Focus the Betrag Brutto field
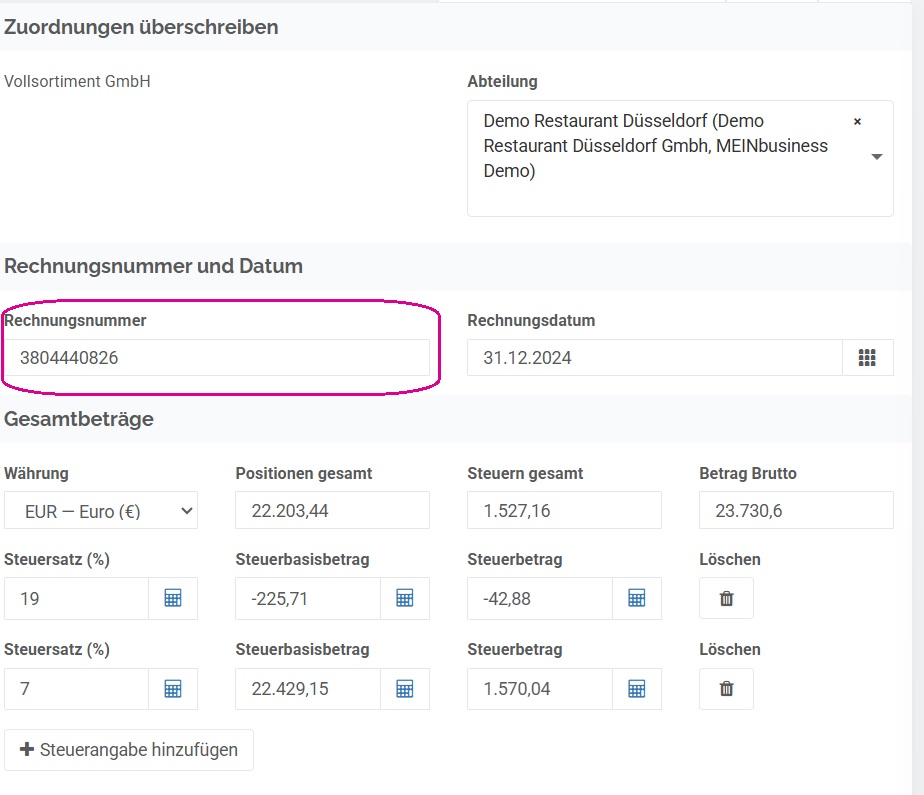924x795 pixels. [x=796, y=510]
